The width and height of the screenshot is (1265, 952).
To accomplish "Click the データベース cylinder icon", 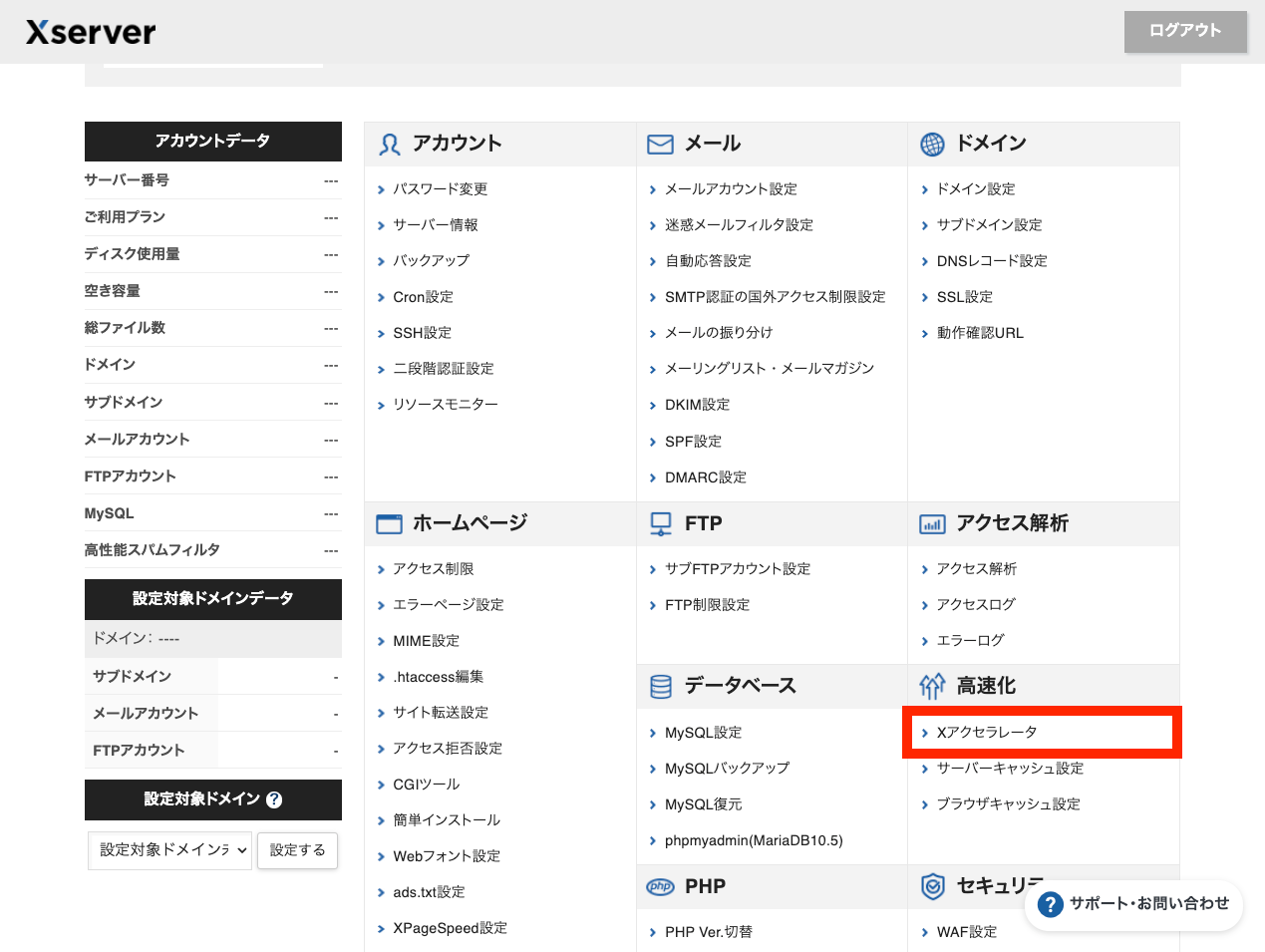I will point(660,686).
